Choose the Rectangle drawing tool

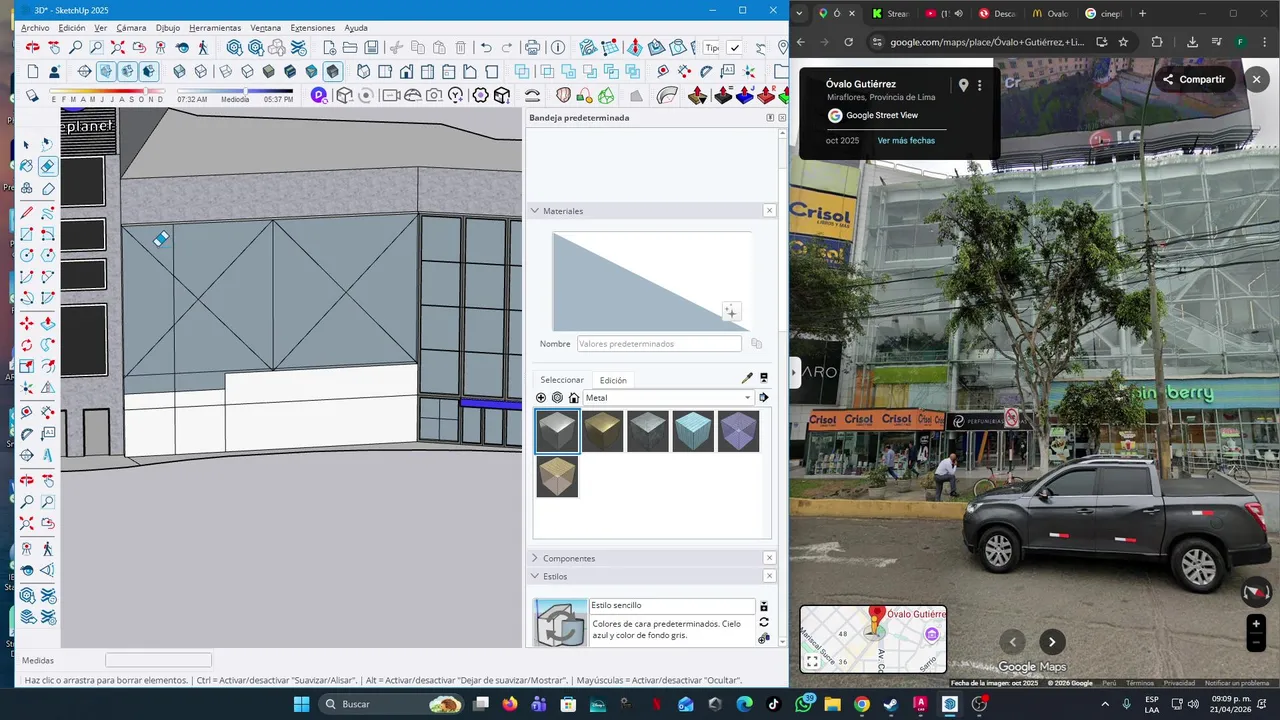27,234
